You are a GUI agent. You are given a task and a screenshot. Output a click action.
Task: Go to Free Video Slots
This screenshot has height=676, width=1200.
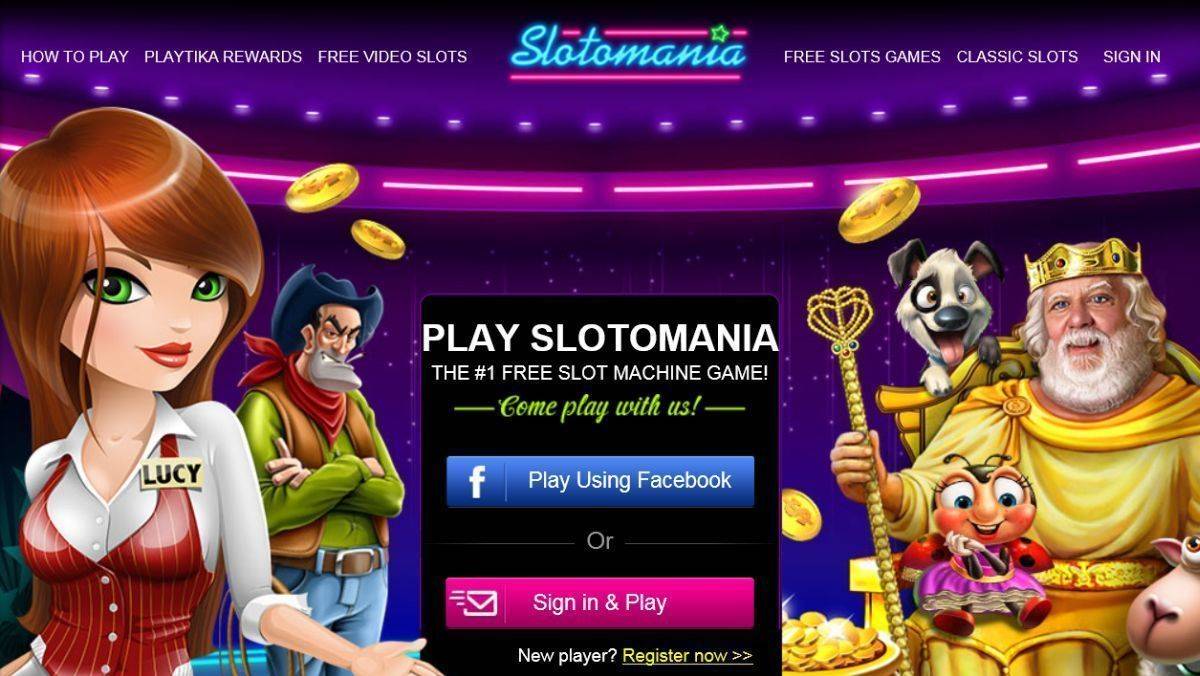392,57
